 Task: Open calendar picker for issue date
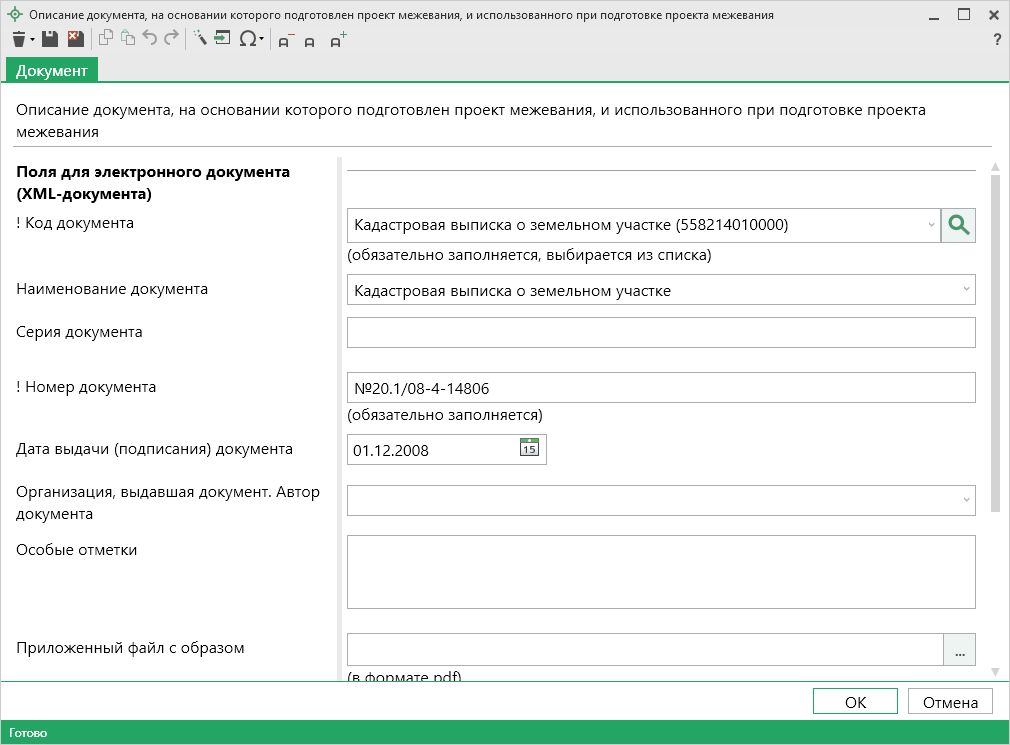click(529, 449)
